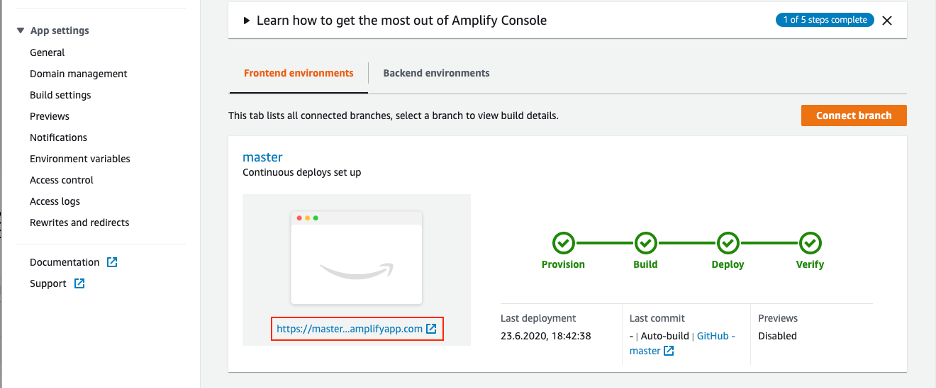Click the Deploy step checkmark
The height and width of the screenshot is (388, 936).
(728, 243)
